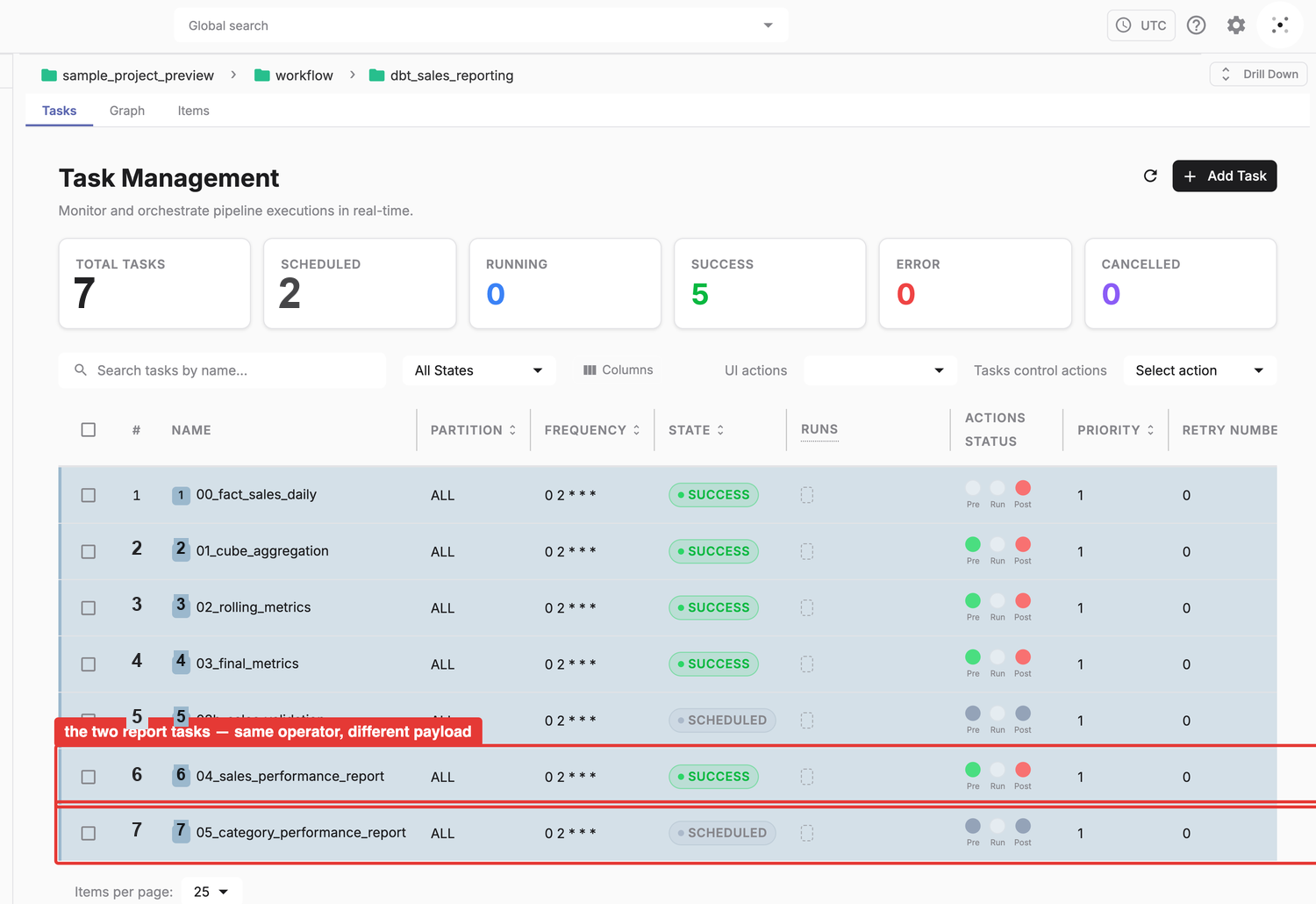1316x904 pixels.
Task: Open the help question mark icon
Action: (1196, 25)
